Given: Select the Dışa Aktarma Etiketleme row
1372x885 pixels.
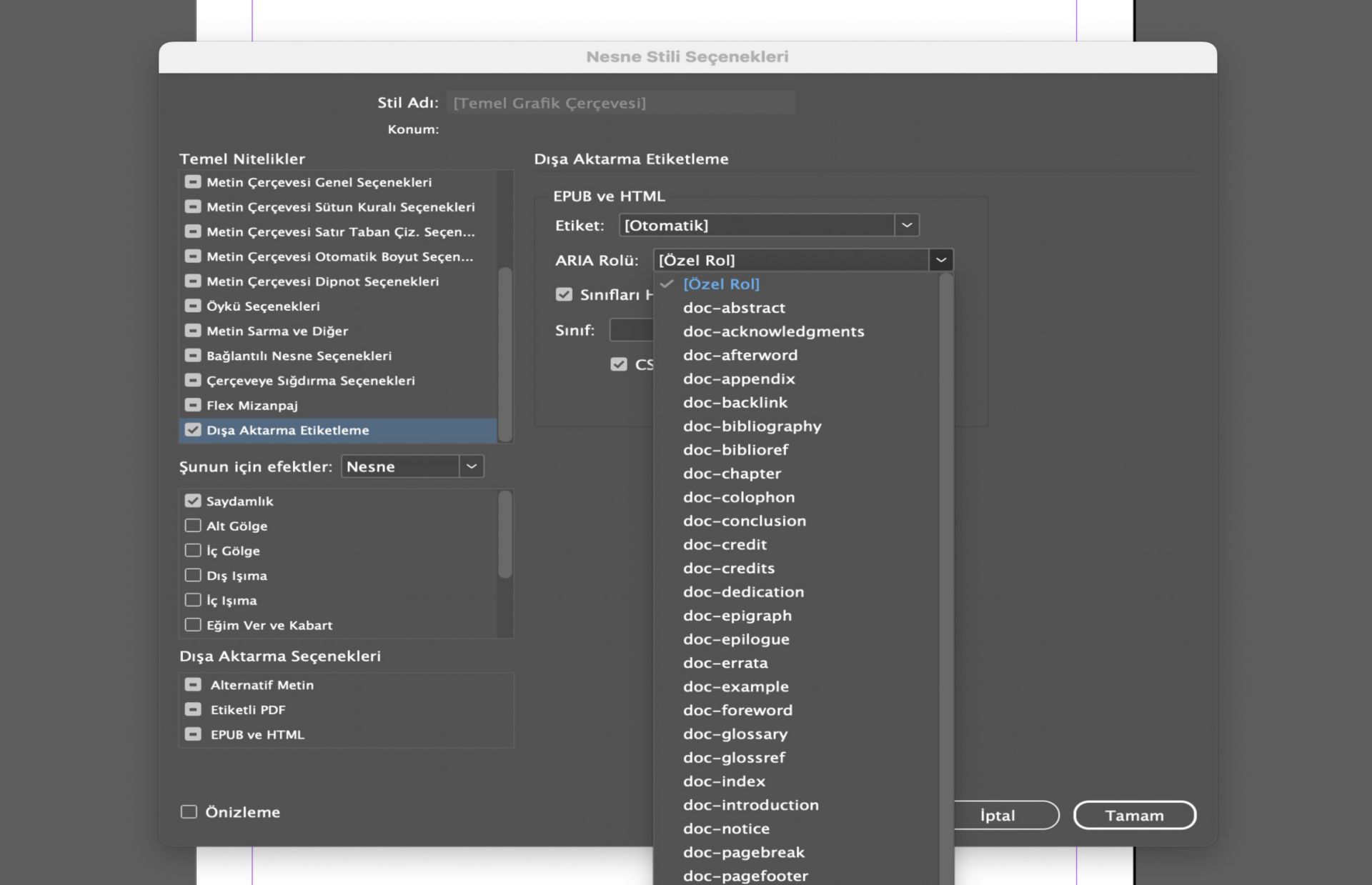Looking at the screenshot, I should [287, 430].
